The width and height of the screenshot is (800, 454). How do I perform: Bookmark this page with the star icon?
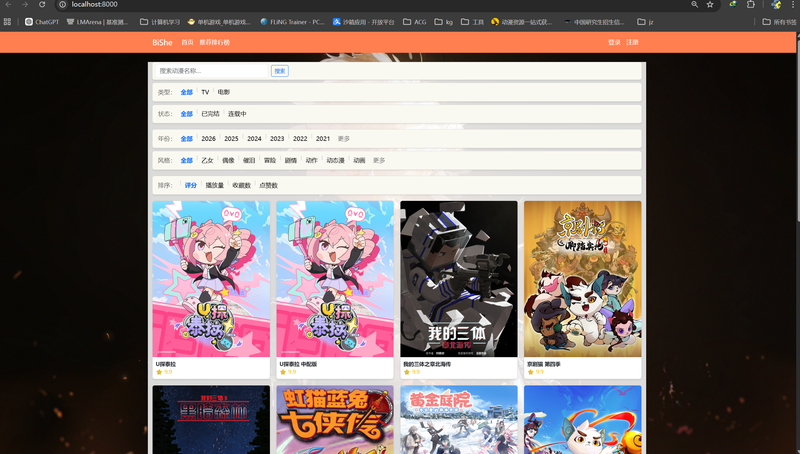(710, 4)
